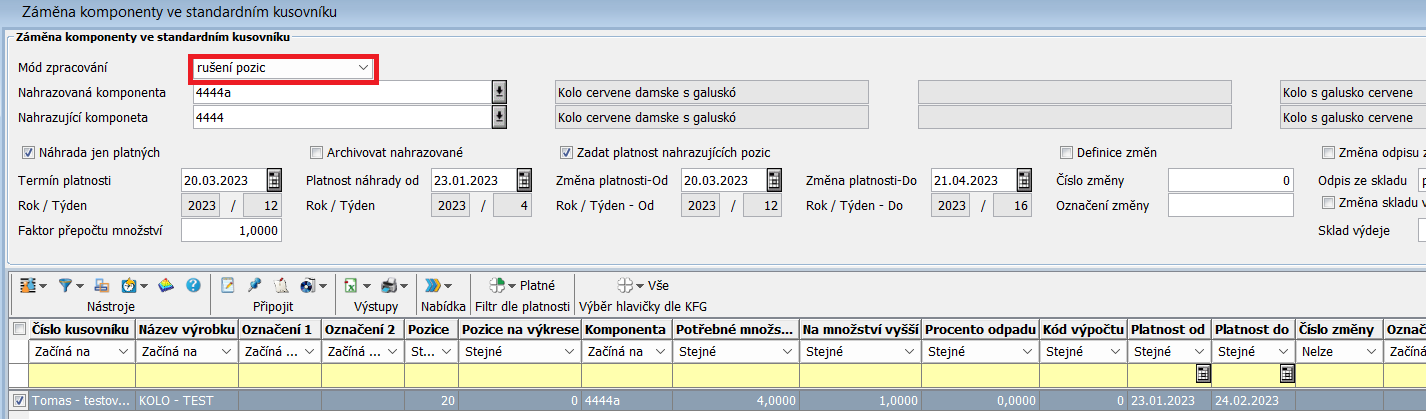
Task: Uncheck Náhrada jen platných checkbox
Action: (28, 153)
